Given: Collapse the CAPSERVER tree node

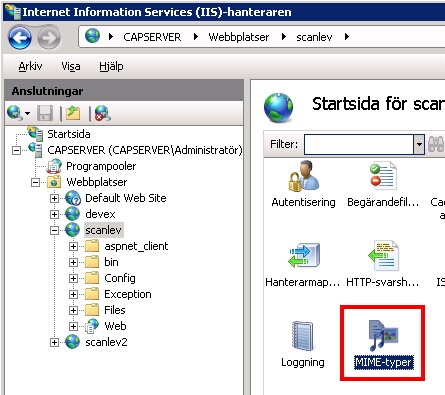Looking at the screenshot, I should (16, 150).
